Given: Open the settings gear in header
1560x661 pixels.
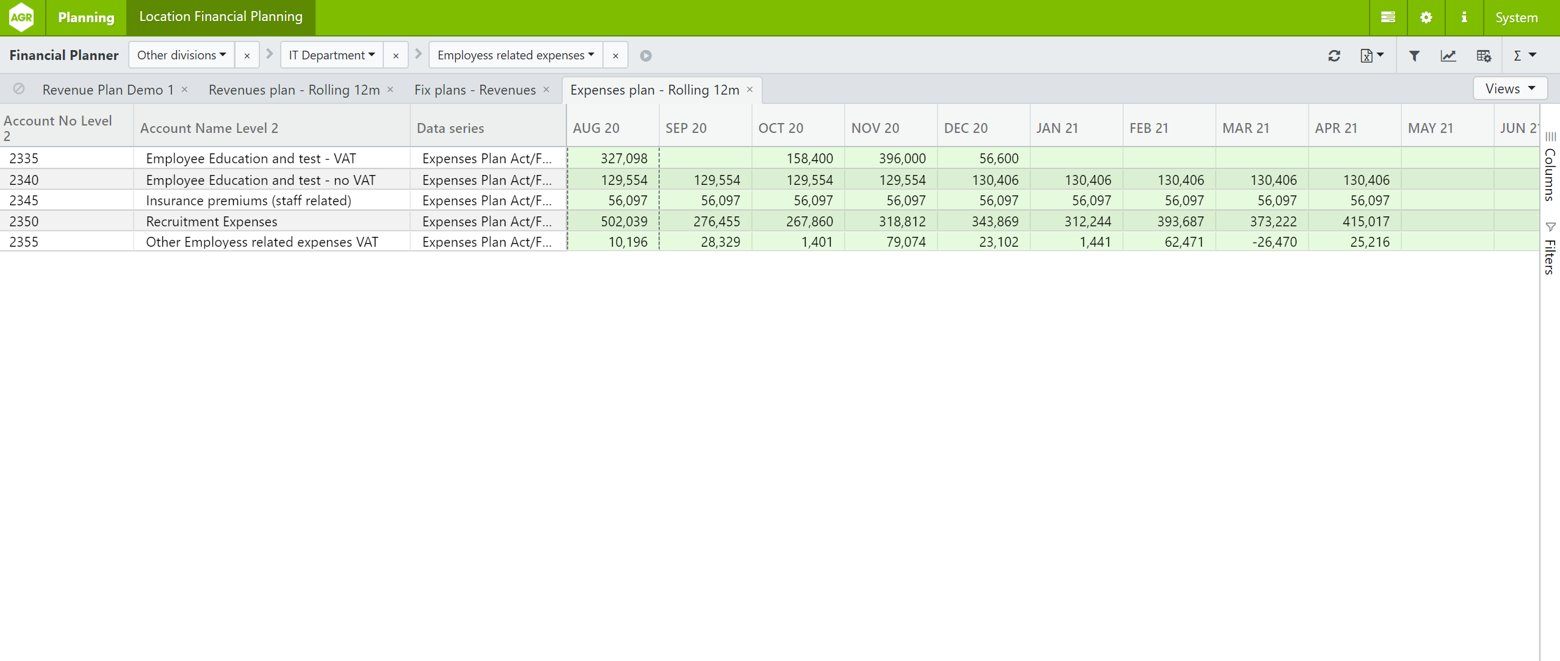Looking at the screenshot, I should click(x=1426, y=18).
